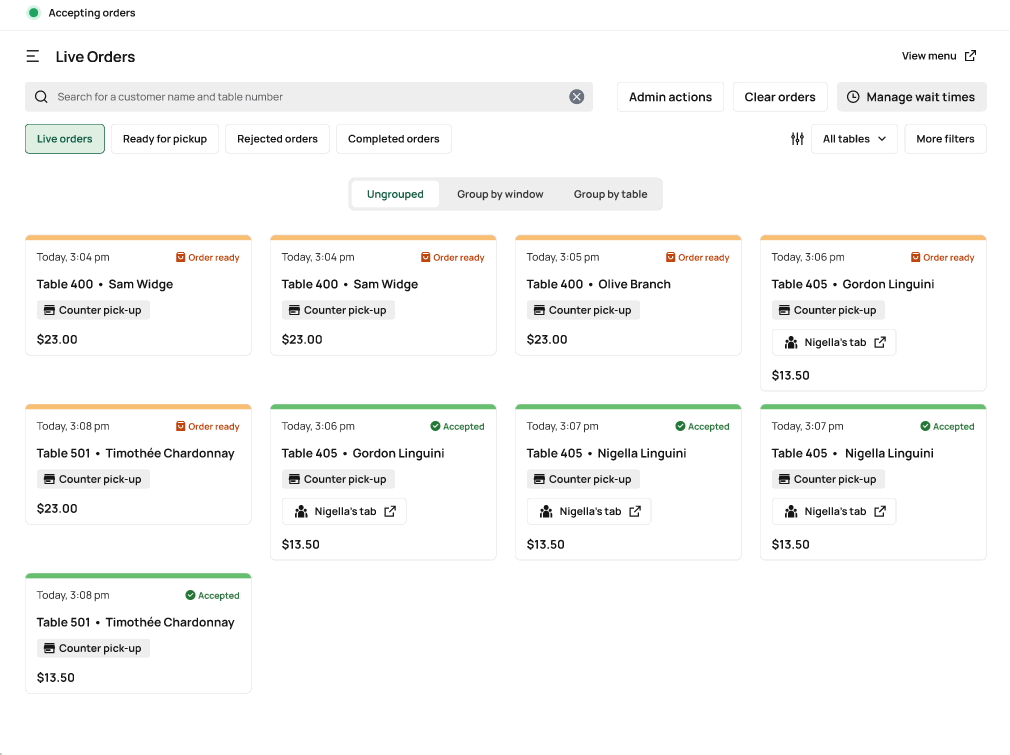
Task: Open the hamburger navigation menu
Action: point(32,57)
